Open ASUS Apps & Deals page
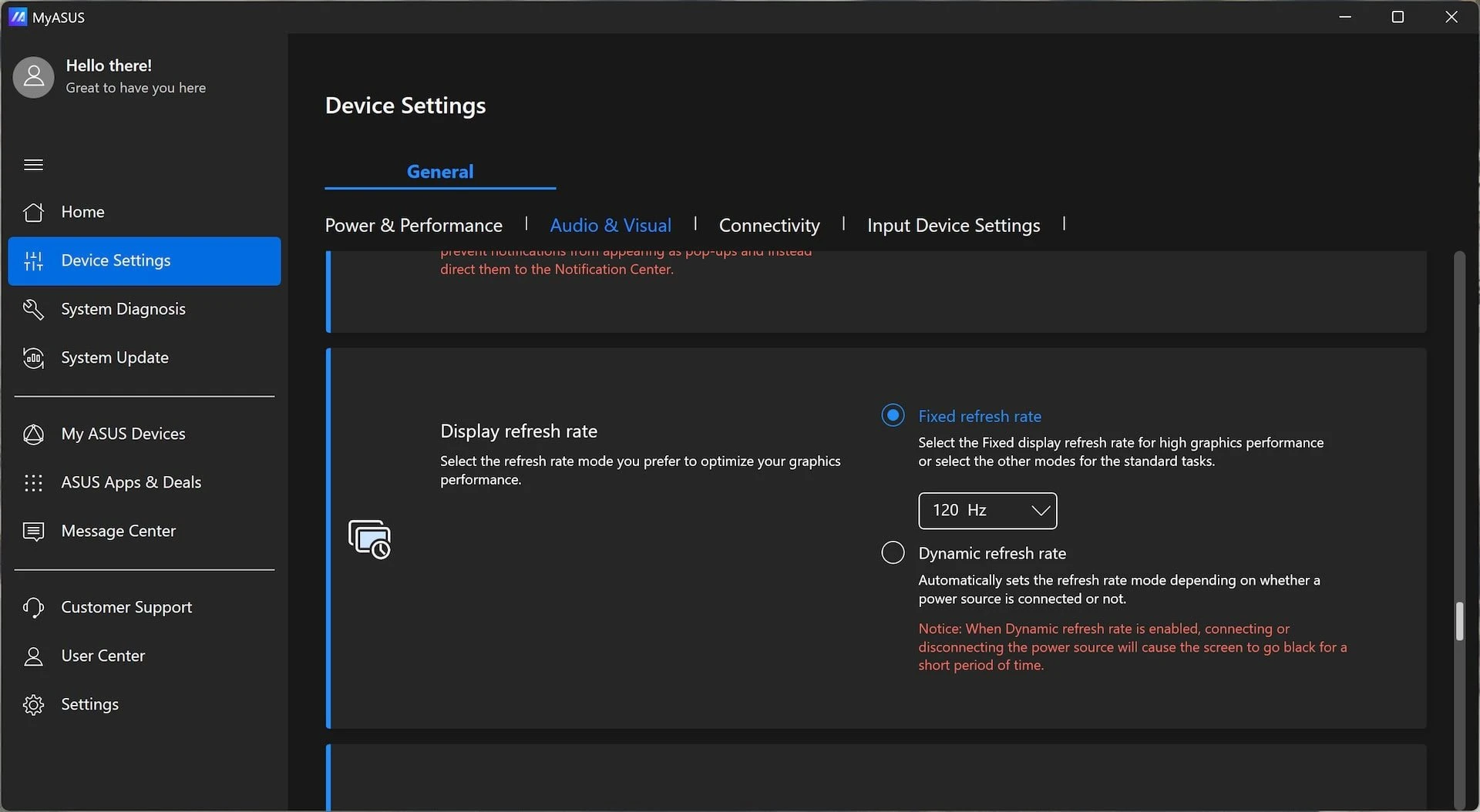The height and width of the screenshot is (812, 1480). click(x=144, y=483)
